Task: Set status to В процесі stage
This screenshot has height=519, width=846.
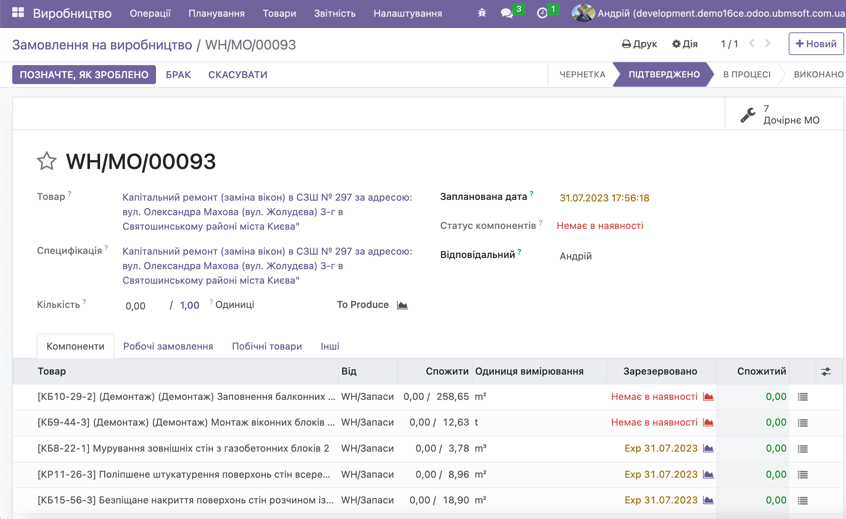Action: (x=746, y=75)
